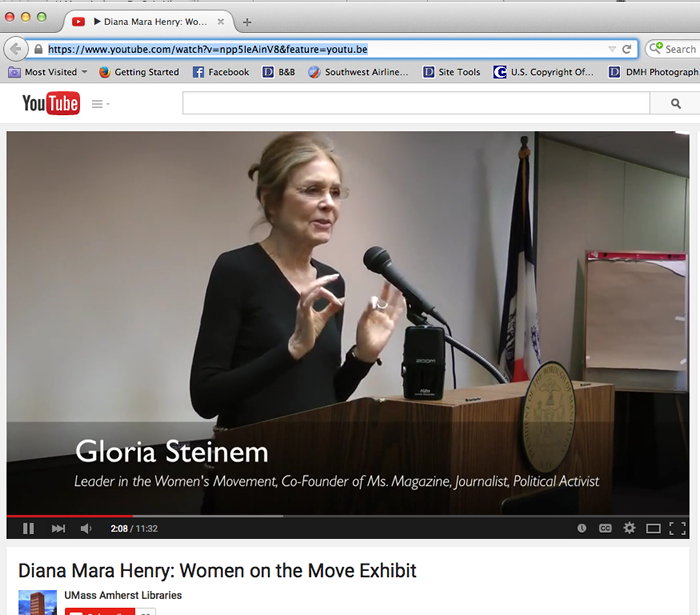
Task: Skip to the next video
Action: [58, 528]
